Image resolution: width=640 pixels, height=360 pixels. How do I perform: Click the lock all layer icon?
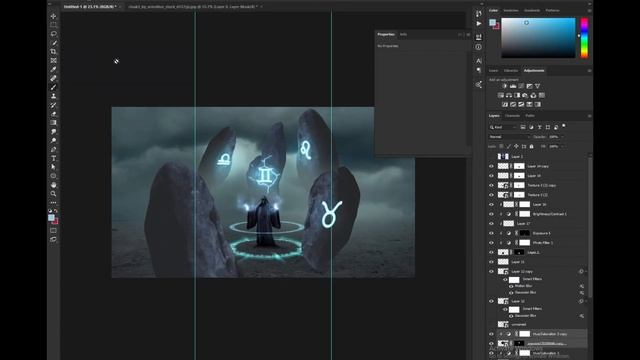pos(531,146)
